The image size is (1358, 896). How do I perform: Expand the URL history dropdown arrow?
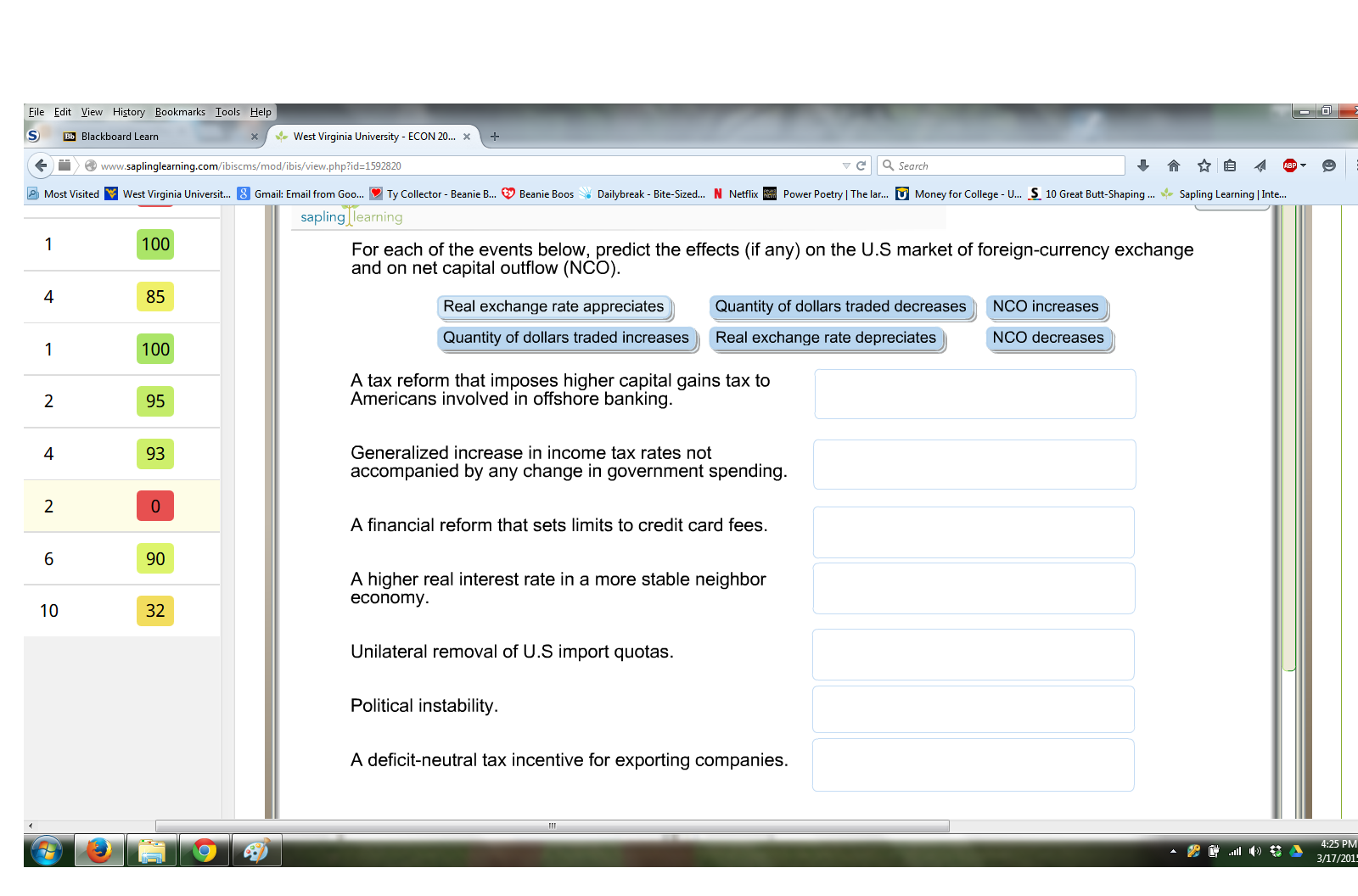[846, 166]
